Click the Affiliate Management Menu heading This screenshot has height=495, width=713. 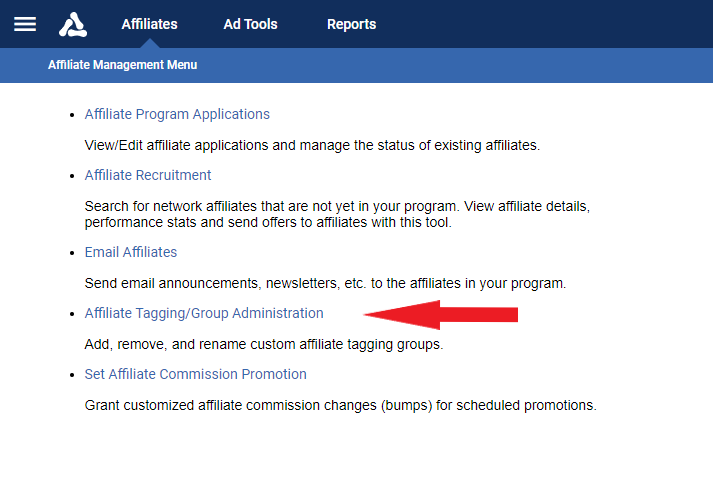[123, 65]
